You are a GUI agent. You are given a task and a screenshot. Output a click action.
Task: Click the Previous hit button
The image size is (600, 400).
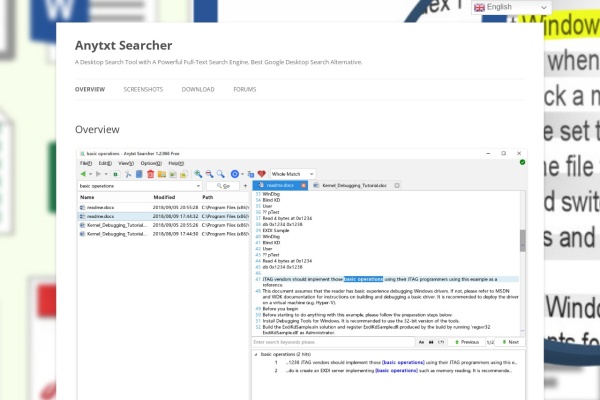pos(466,342)
